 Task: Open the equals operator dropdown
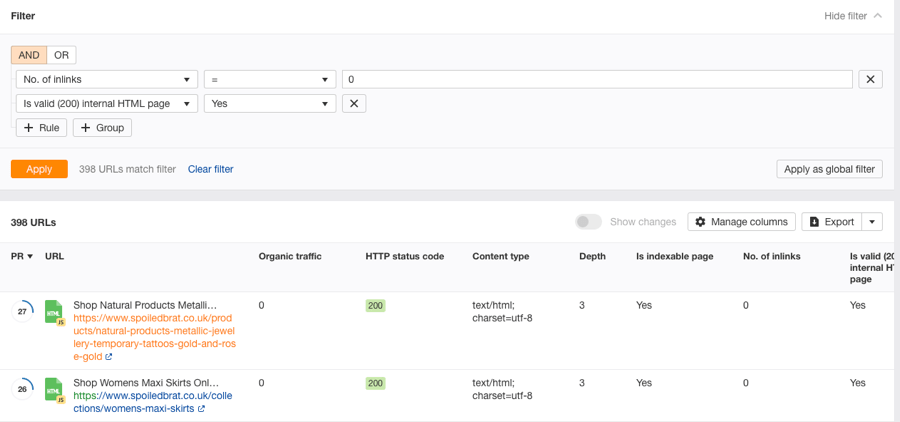pyautogui.click(x=269, y=79)
